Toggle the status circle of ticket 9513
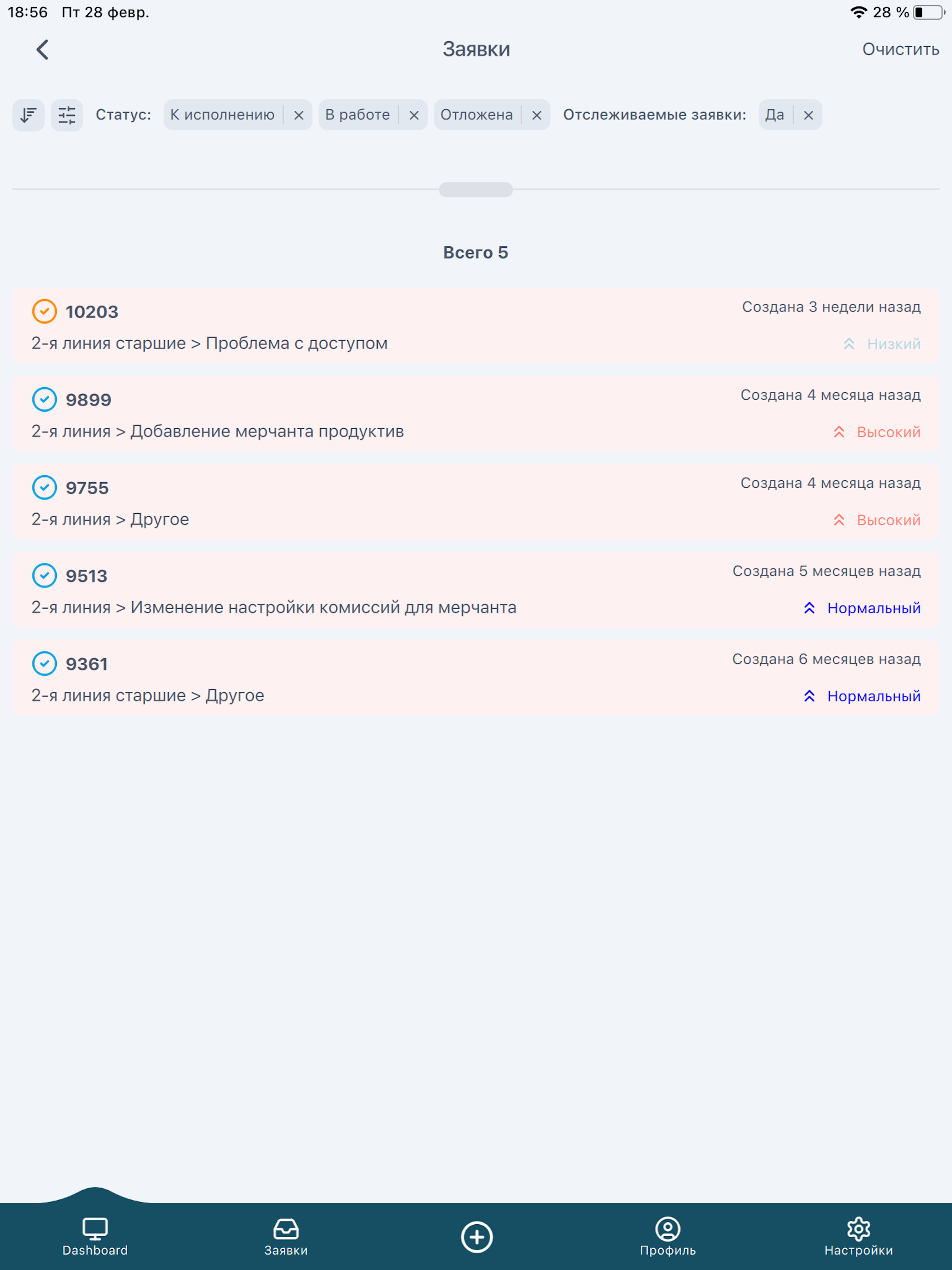This screenshot has width=952, height=1270. pos(44,575)
